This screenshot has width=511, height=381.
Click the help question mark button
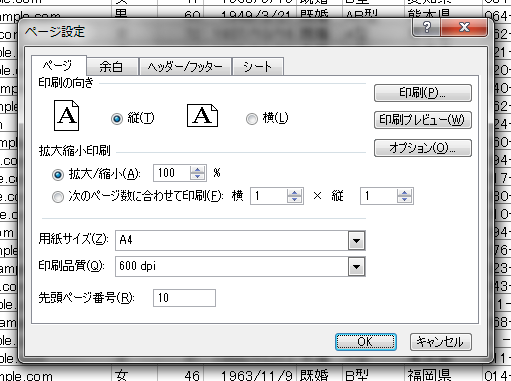click(426, 27)
